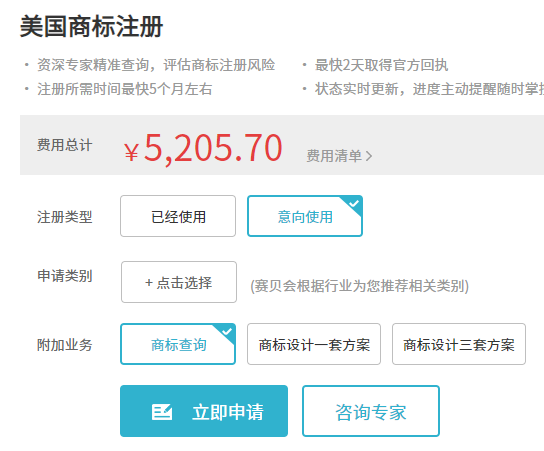Click the 最快2天取得官方回执 bullet point
Viewport: 544px width, 451px height.
(381, 65)
